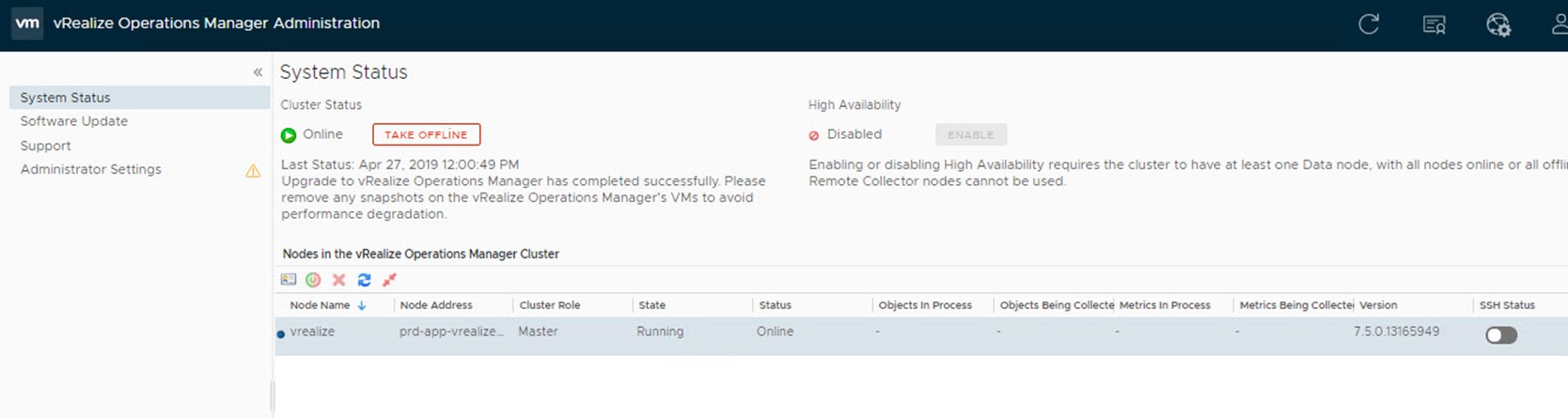
Task: Click the green power online/offline node icon
Action: 313,280
